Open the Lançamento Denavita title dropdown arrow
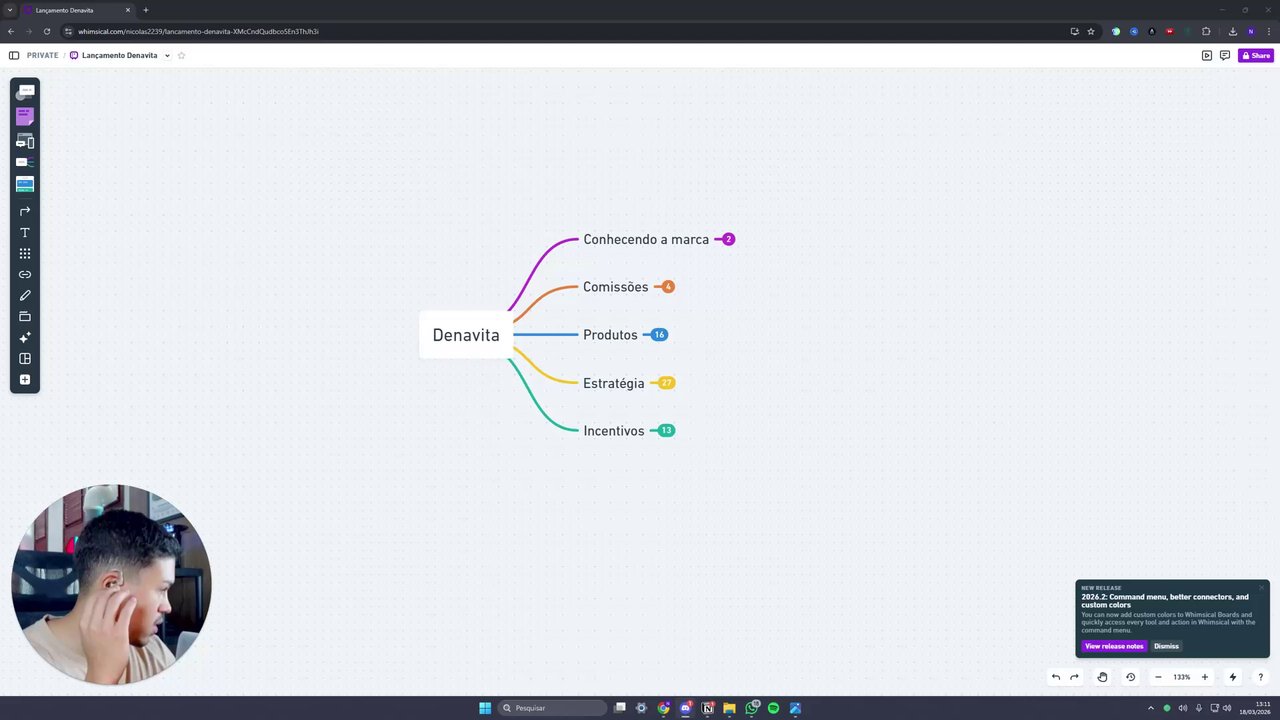 (x=167, y=55)
